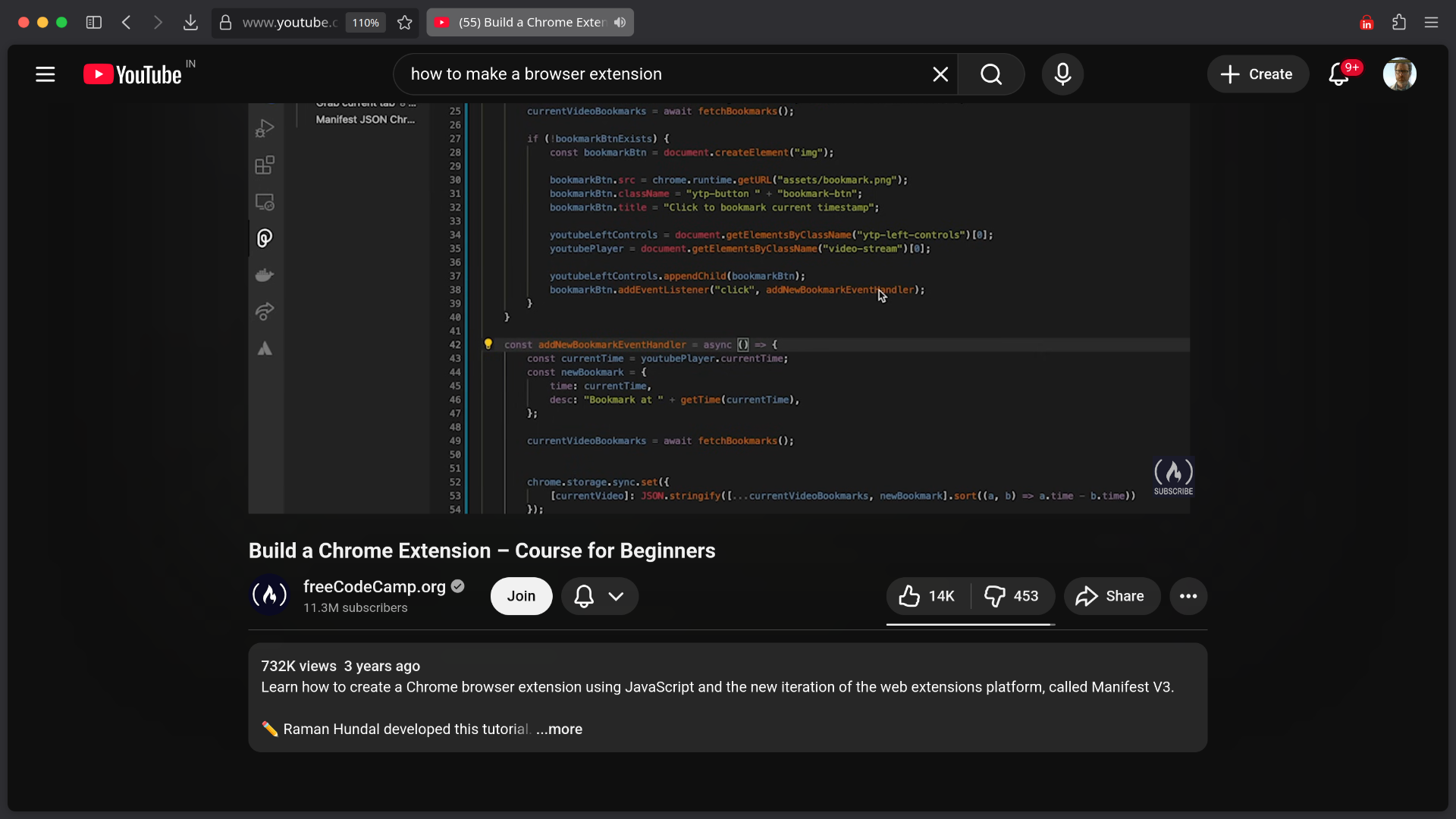
Task: Open the more actions menu under the video
Action: click(1188, 596)
